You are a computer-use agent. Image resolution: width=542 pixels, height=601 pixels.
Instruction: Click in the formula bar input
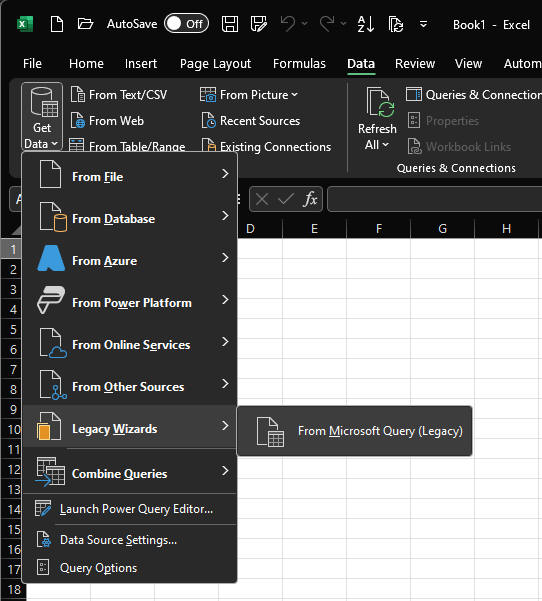[435, 199]
